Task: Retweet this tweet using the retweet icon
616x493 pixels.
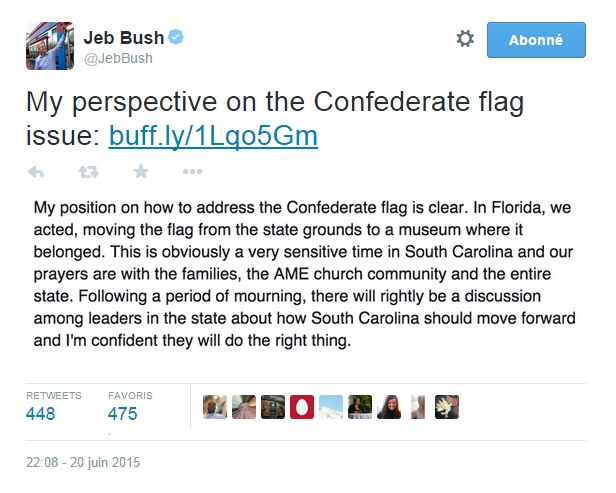Action: [x=88, y=172]
